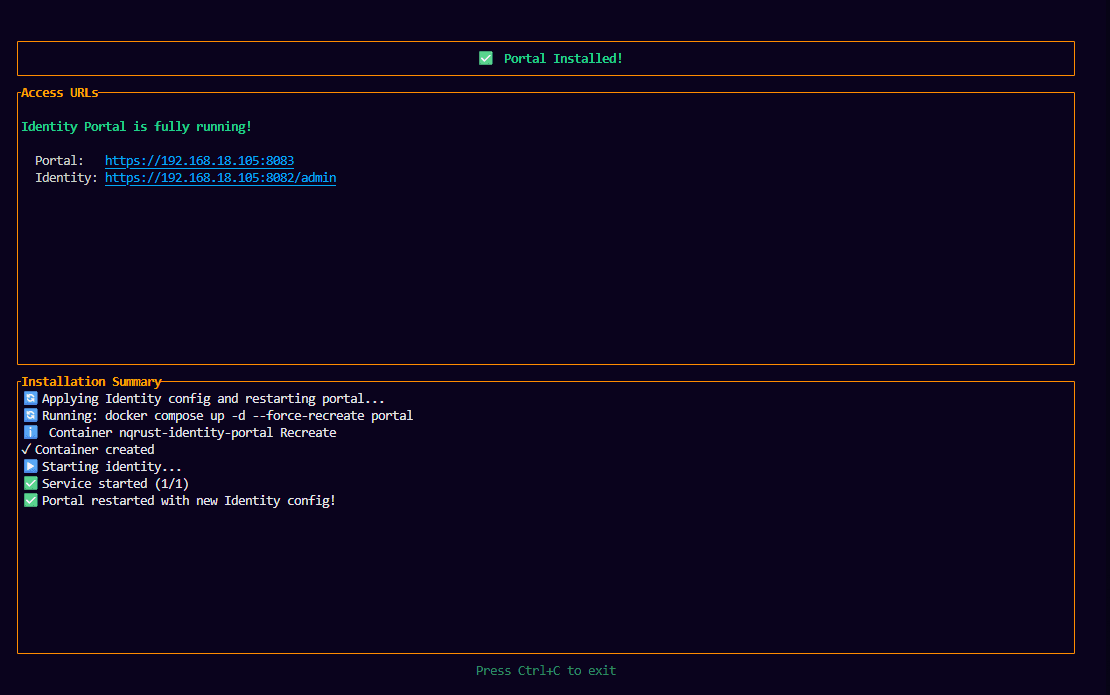
Task: Click 'Identity Portal is fully running!' message
Action: [x=137, y=127]
